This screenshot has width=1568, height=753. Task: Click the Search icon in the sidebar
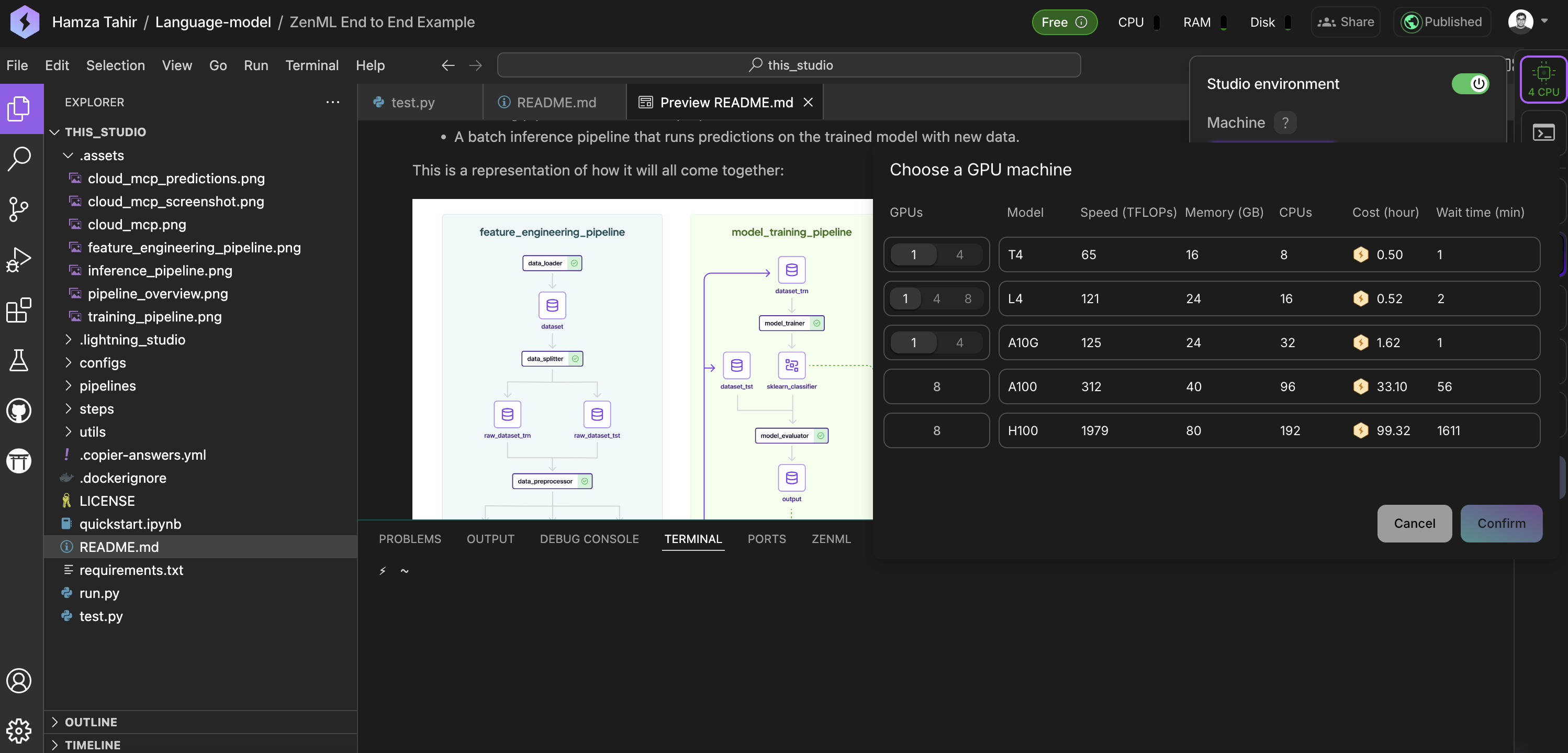pyautogui.click(x=19, y=159)
